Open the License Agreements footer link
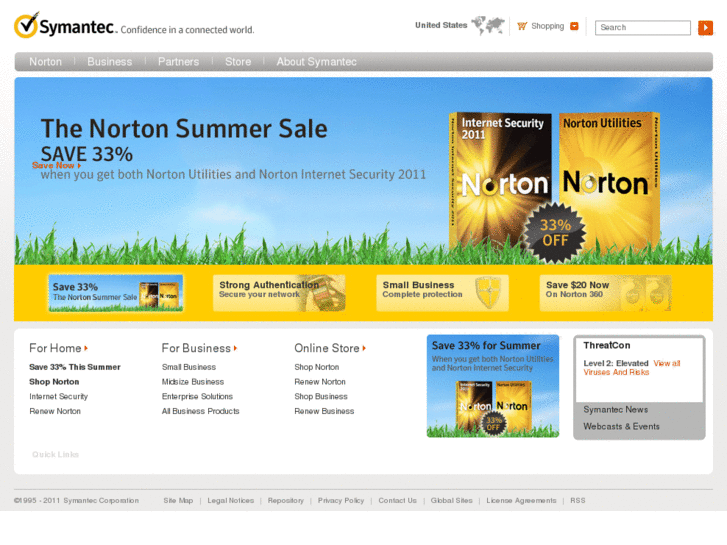727x545 pixels. coord(521,500)
